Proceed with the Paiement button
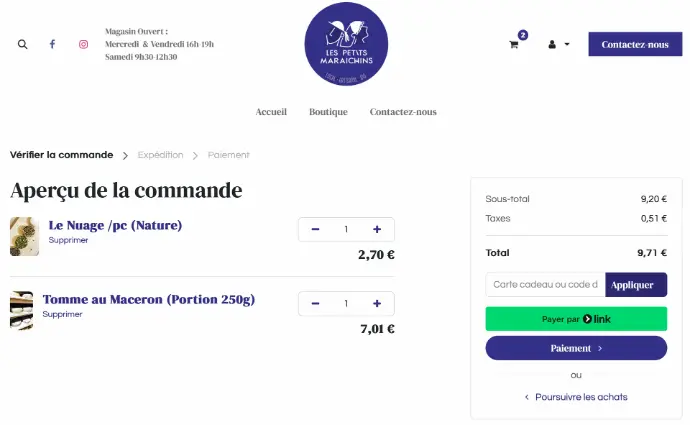Image resolution: width=690 pixels, height=425 pixels. [x=576, y=348]
